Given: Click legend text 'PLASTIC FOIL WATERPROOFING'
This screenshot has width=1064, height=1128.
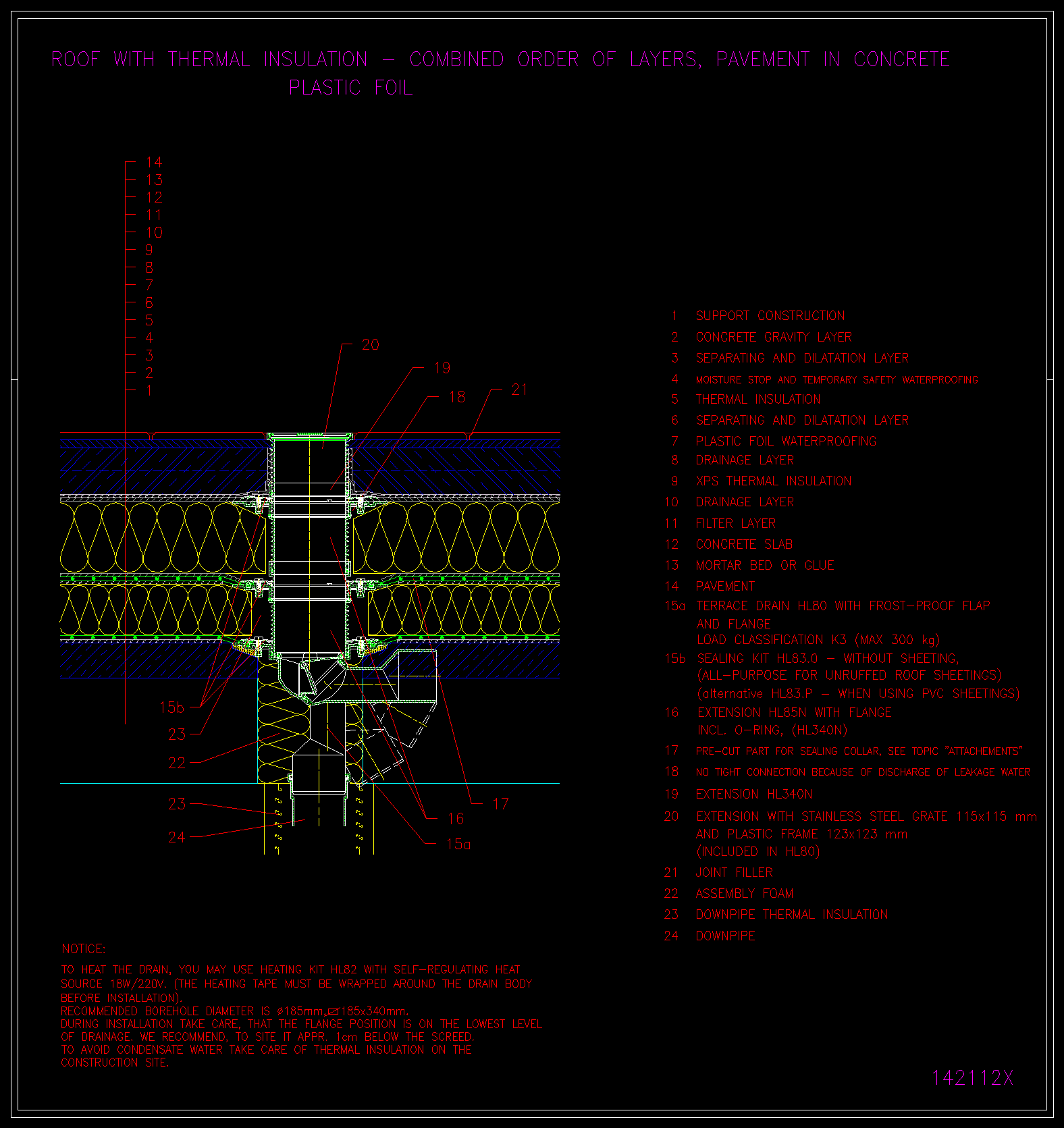Looking at the screenshot, I should [x=786, y=441].
